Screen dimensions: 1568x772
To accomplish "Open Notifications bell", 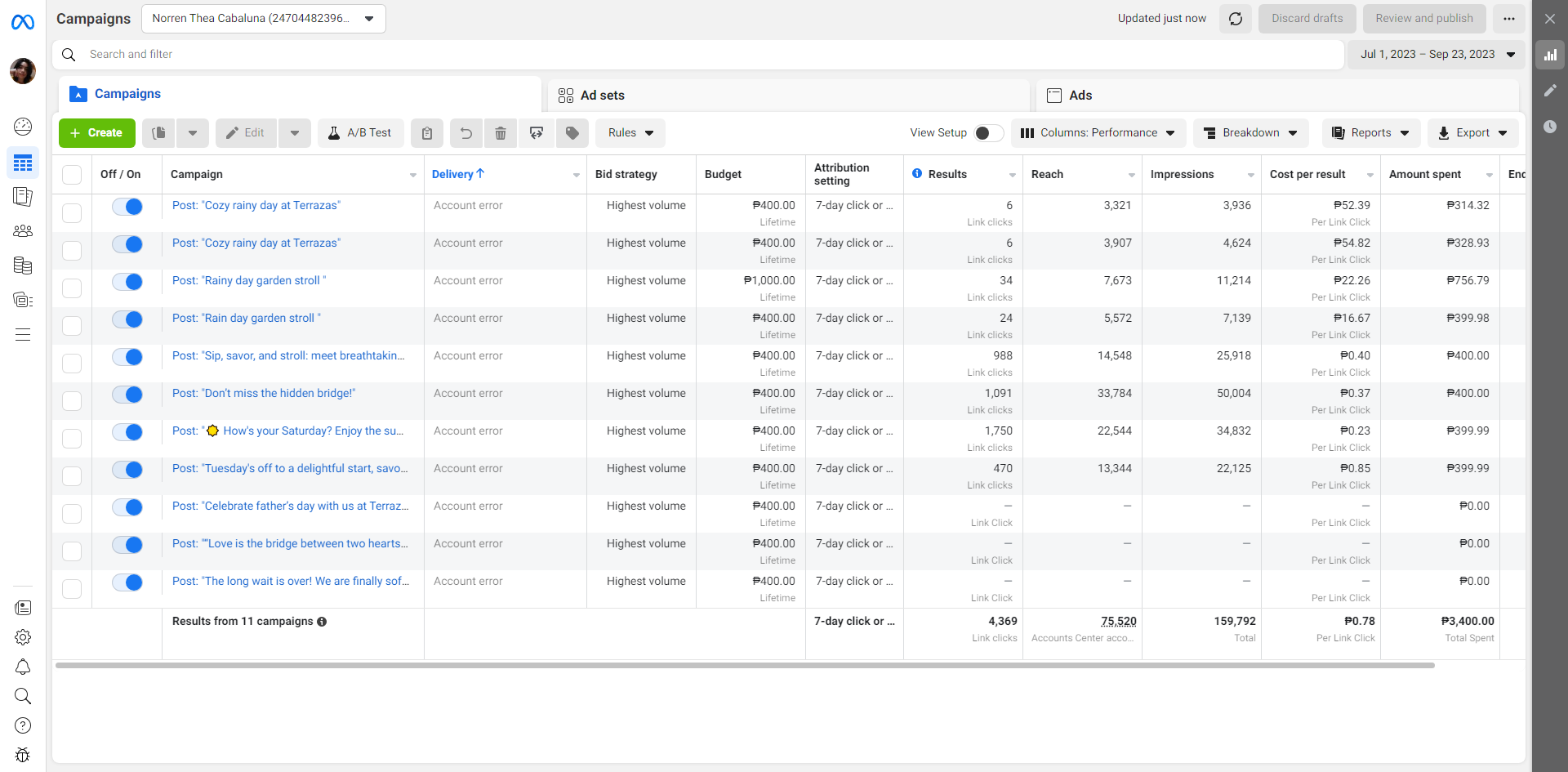I will coord(23,667).
